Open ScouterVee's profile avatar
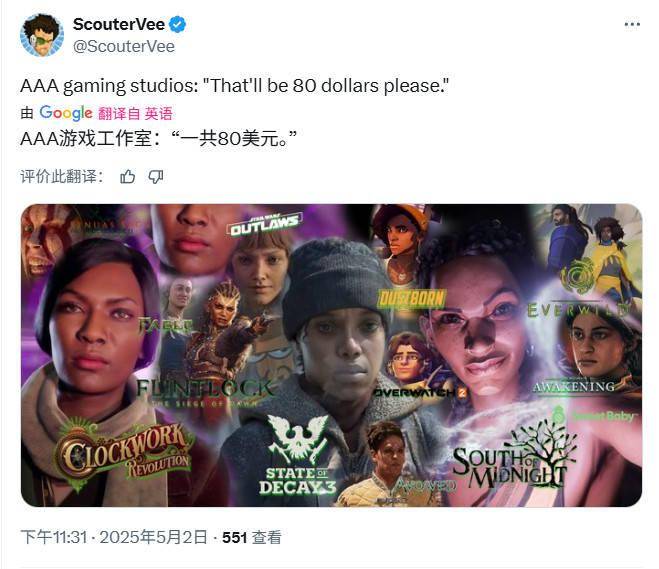The image size is (659, 569). coord(42,35)
